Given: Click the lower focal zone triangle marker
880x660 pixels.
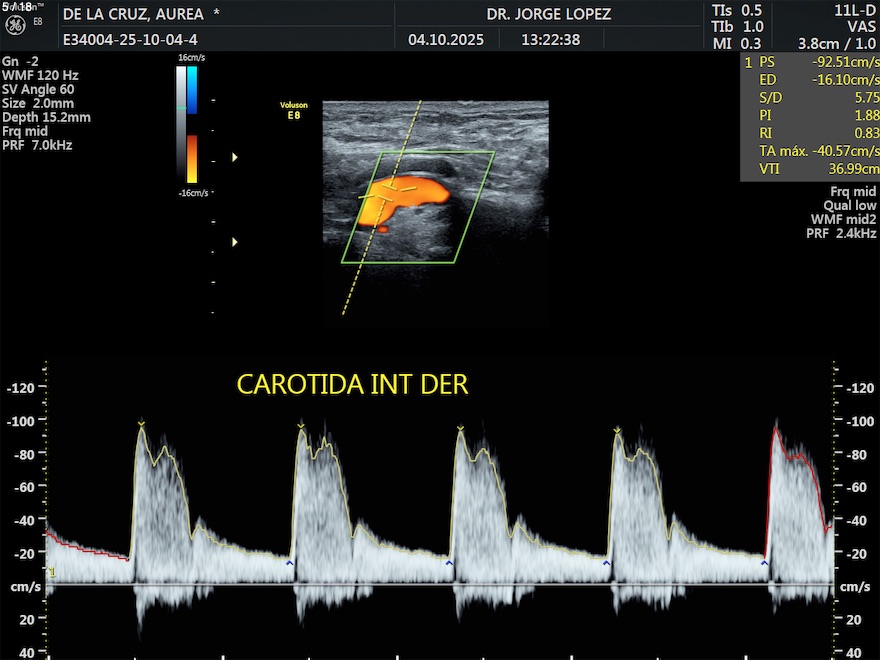Looking at the screenshot, I should 235,242.
